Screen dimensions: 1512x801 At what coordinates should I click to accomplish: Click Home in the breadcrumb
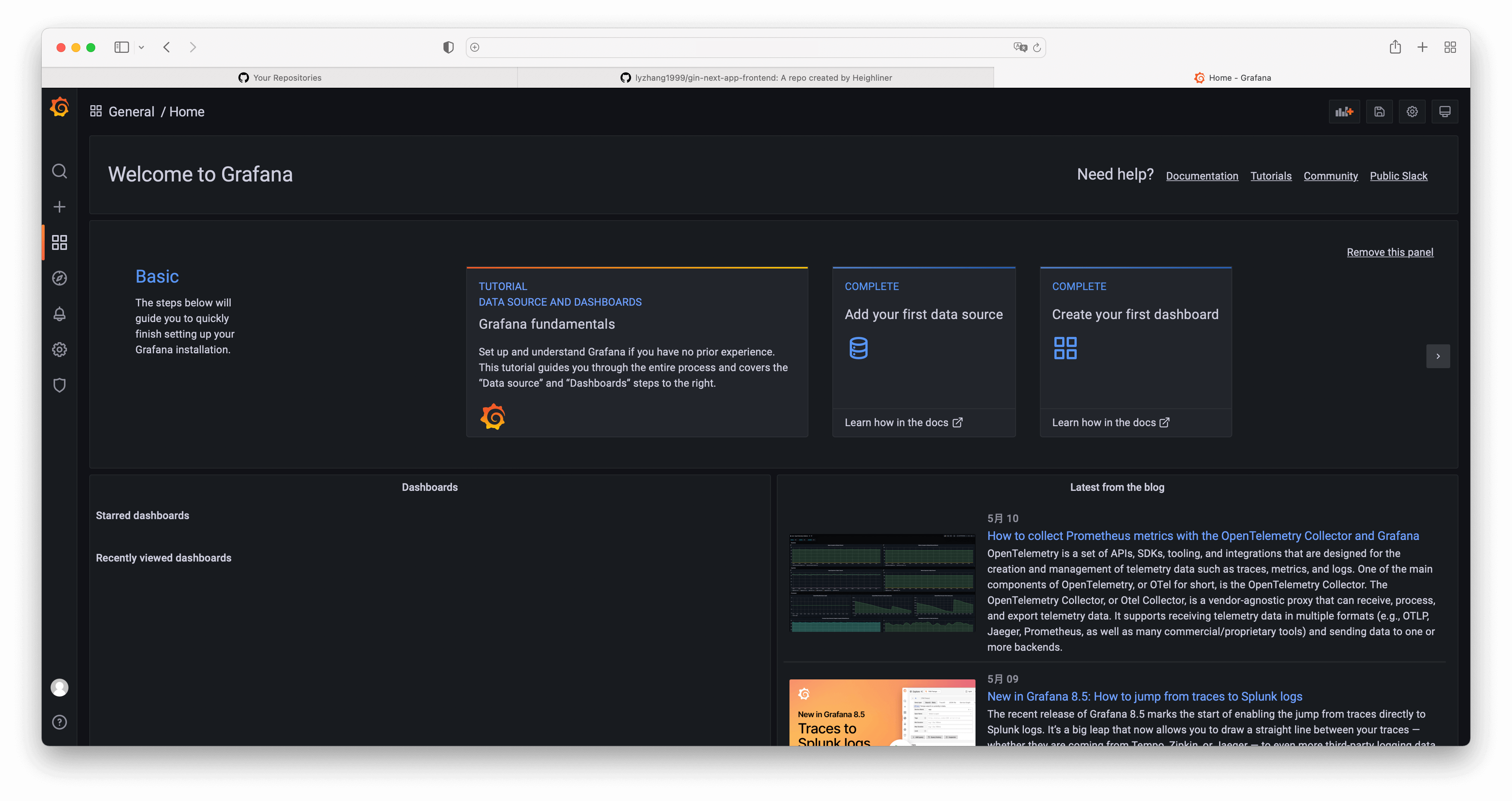coord(187,112)
